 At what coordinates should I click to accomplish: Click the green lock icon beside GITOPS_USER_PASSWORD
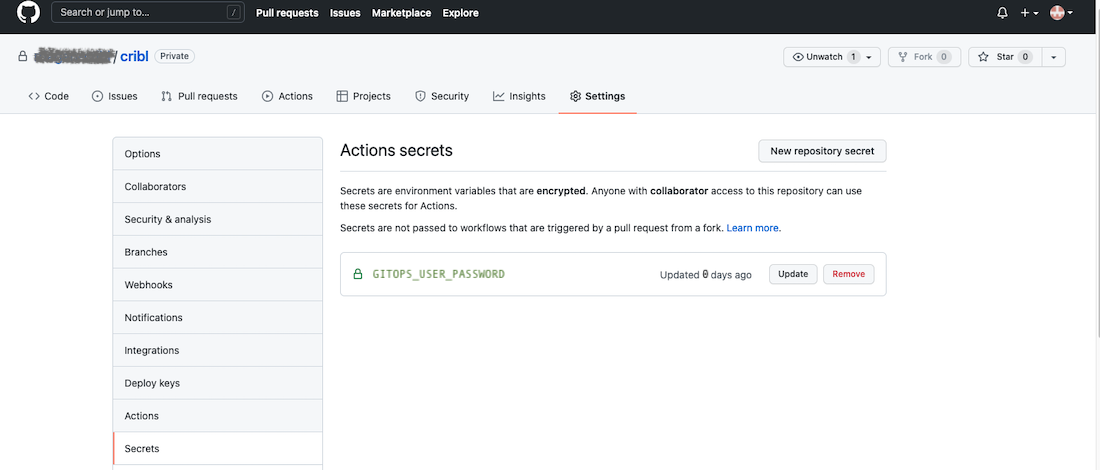point(357,274)
